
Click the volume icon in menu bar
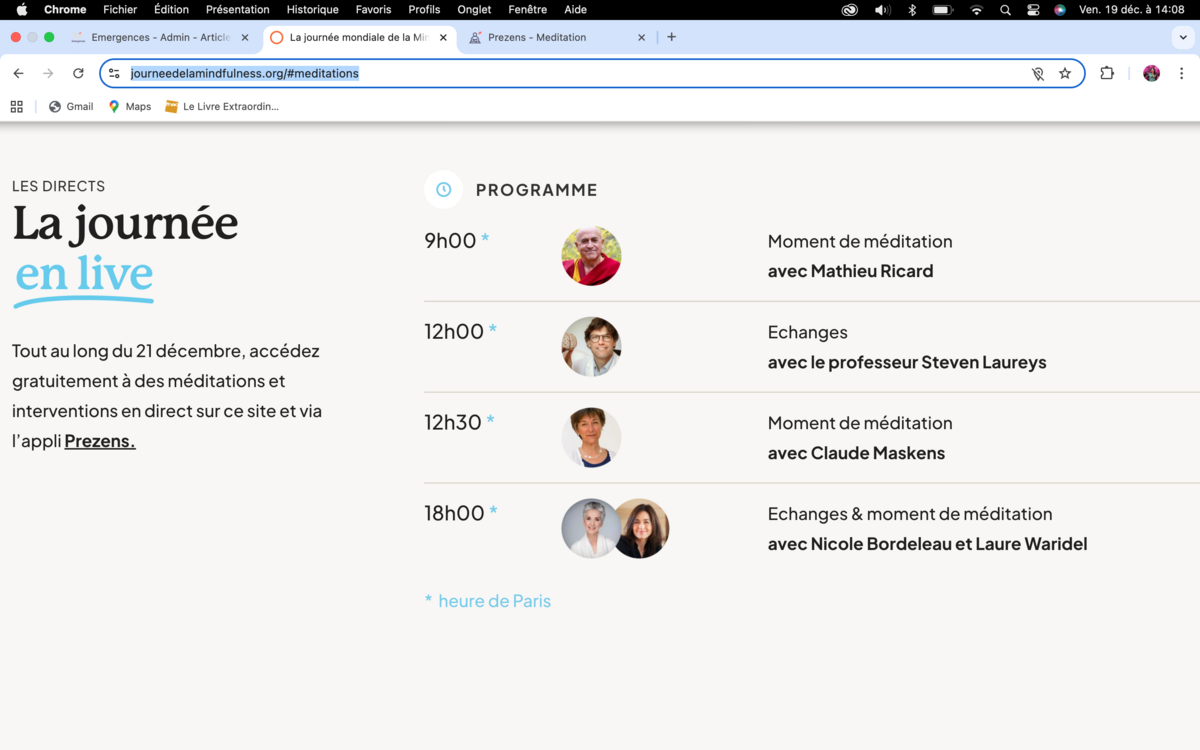[x=881, y=10]
